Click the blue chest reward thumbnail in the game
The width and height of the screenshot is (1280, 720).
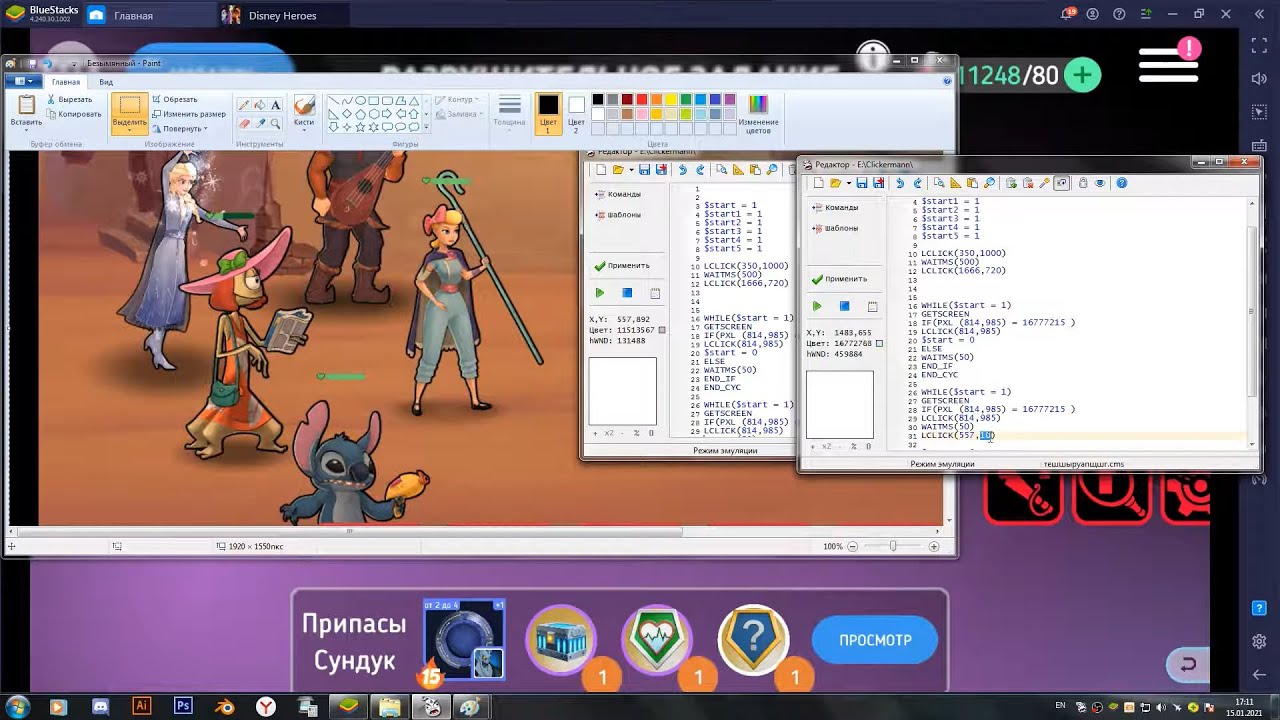tap(560, 639)
